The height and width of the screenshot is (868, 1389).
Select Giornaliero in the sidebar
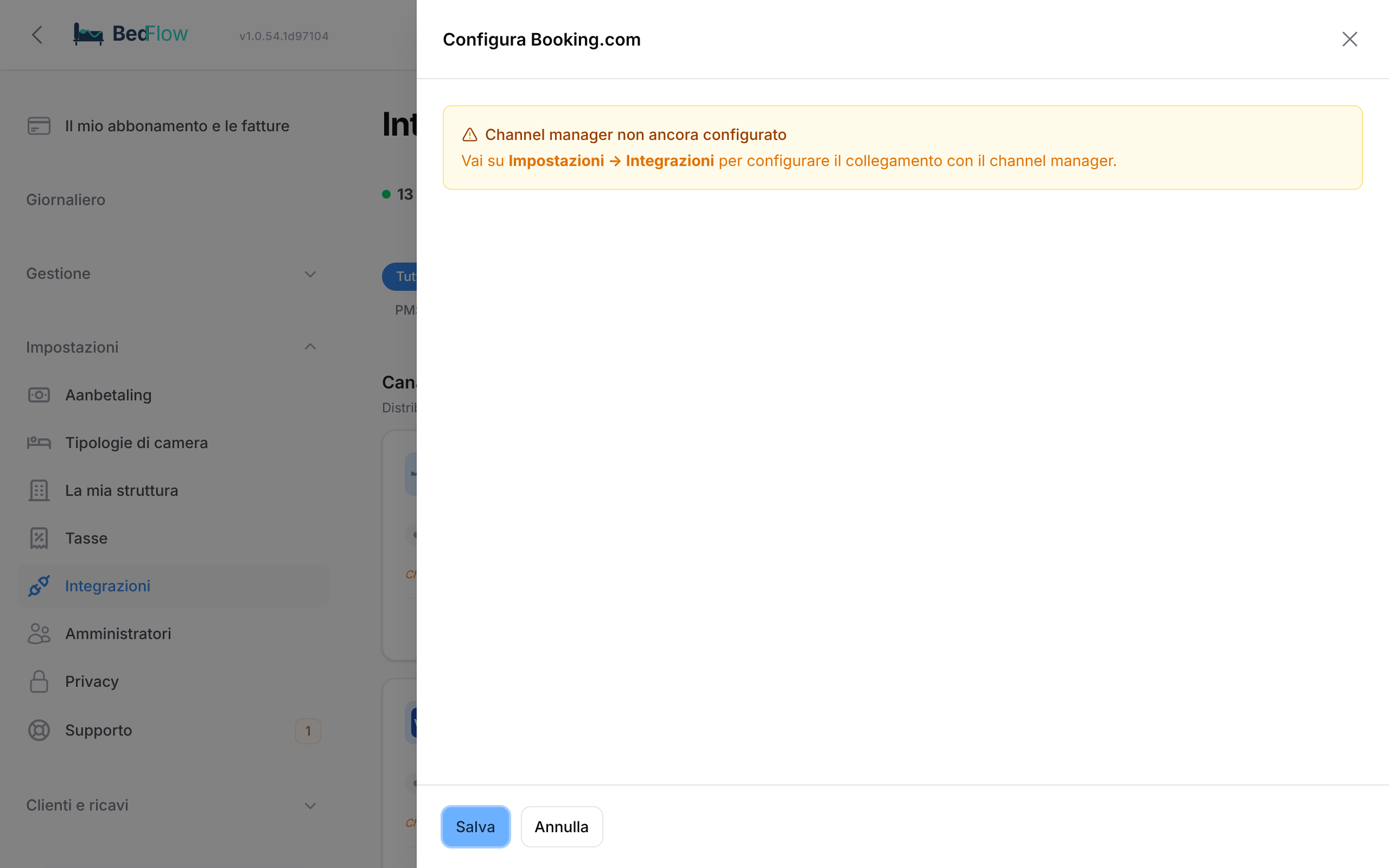[x=66, y=200]
